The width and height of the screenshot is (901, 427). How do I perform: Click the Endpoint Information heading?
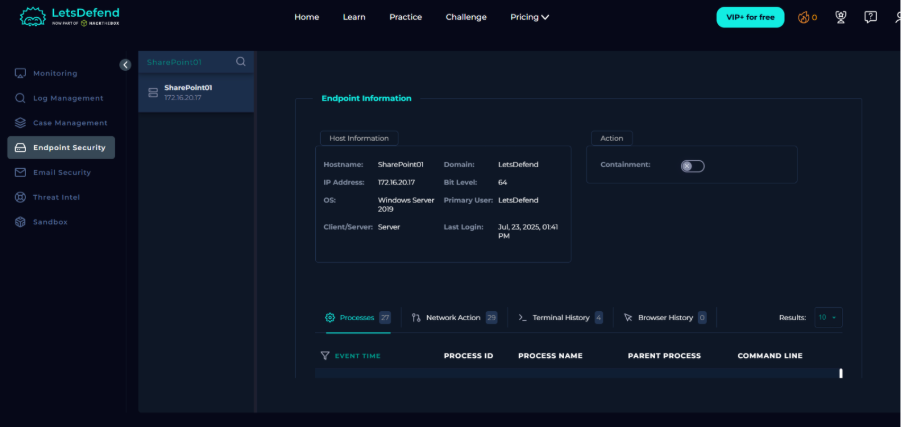(366, 98)
